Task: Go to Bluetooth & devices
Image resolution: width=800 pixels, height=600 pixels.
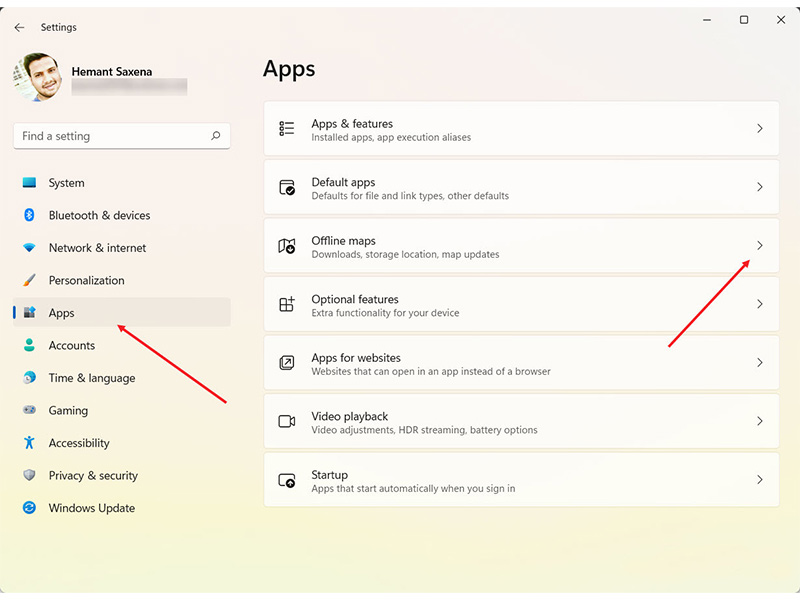Action: 121,215
